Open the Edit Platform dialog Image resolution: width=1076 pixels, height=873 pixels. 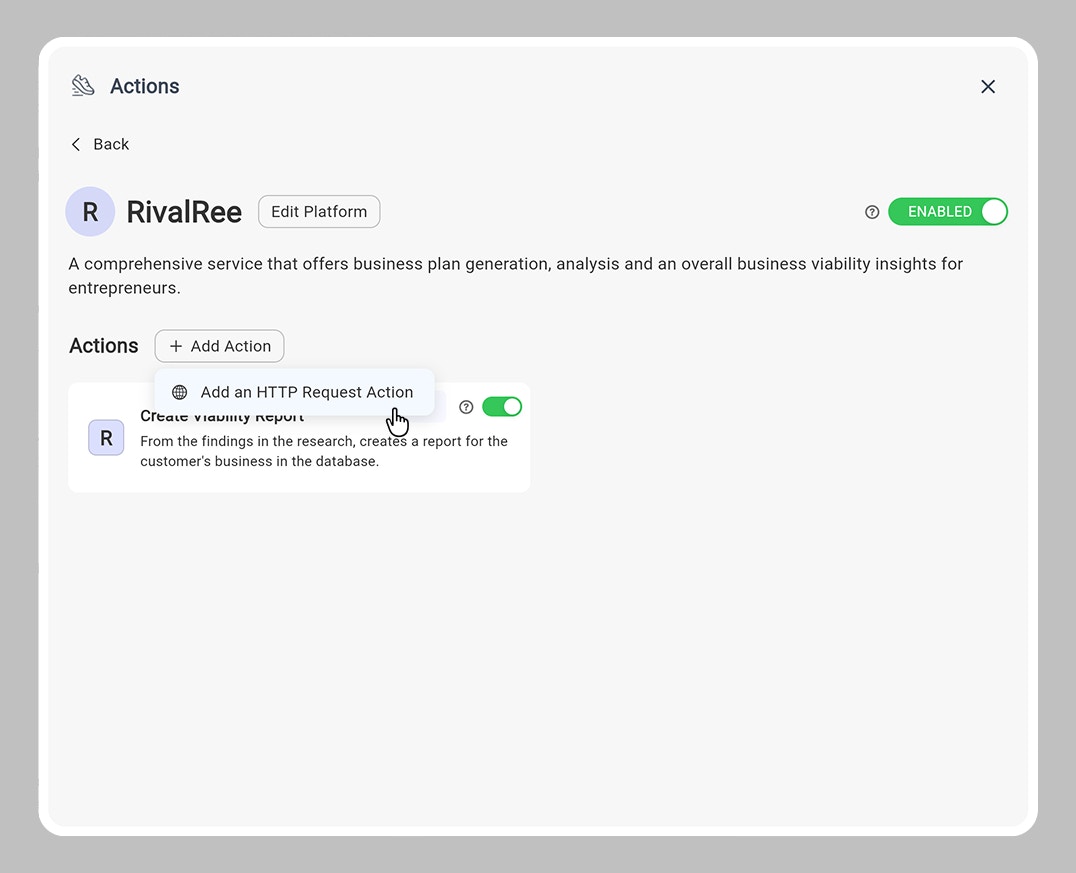[318, 211]
